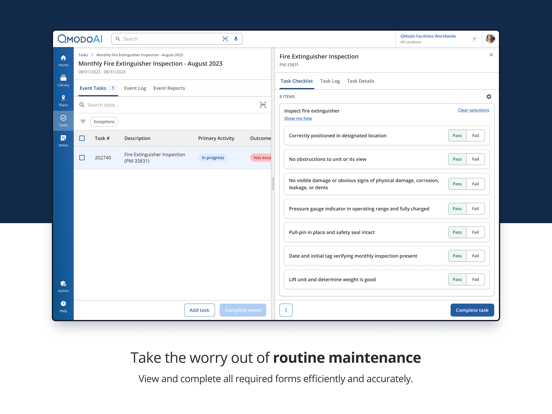Activate microphone voice search icon

tap(236, 39)
